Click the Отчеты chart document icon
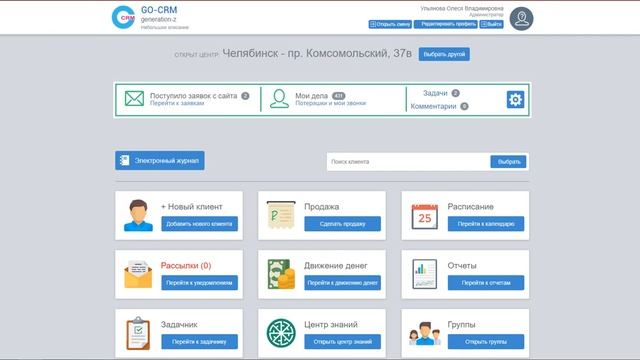The width and height of the screenshot is (640, 360). tap(424, 274)
